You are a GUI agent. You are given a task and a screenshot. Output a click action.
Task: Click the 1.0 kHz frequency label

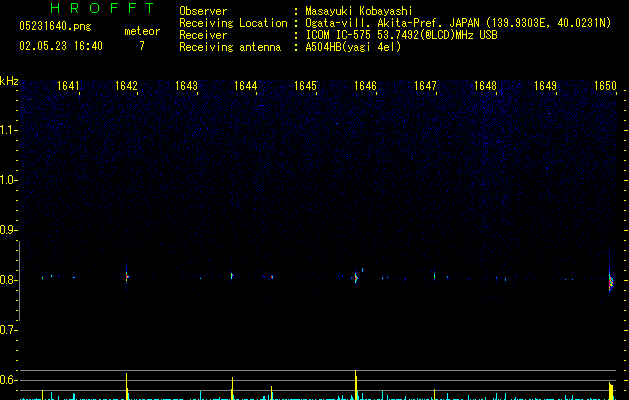coord(8,180)
